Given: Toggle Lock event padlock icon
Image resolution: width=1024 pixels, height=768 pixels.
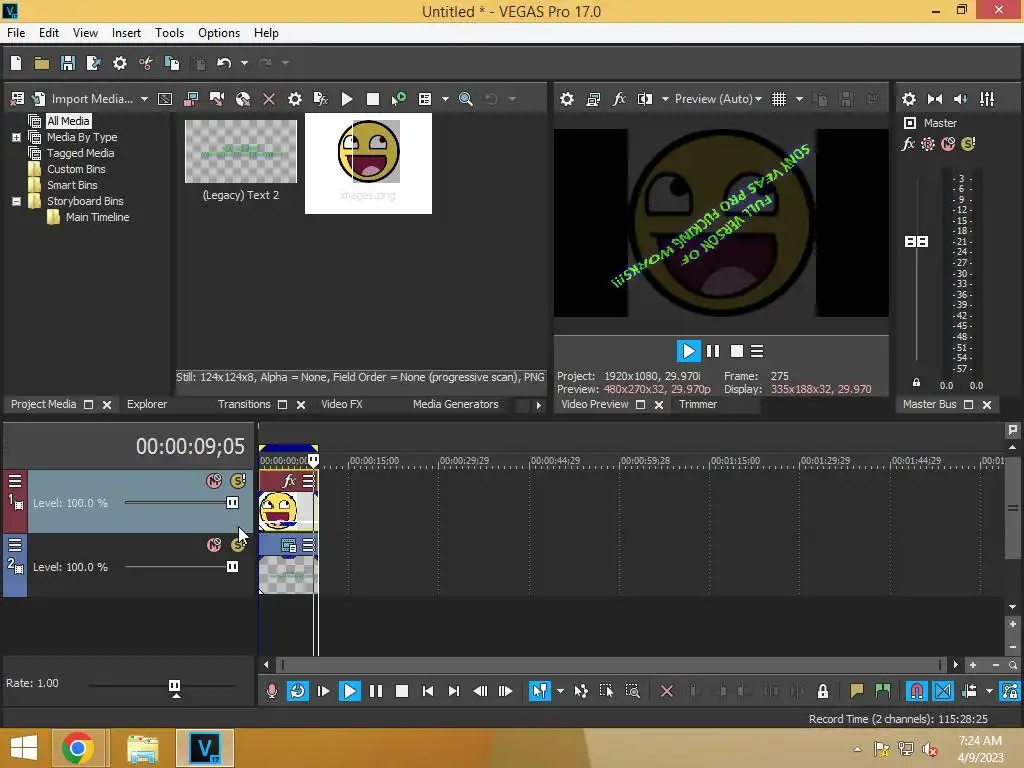Looking at the screenshot, I should point(823,691).
